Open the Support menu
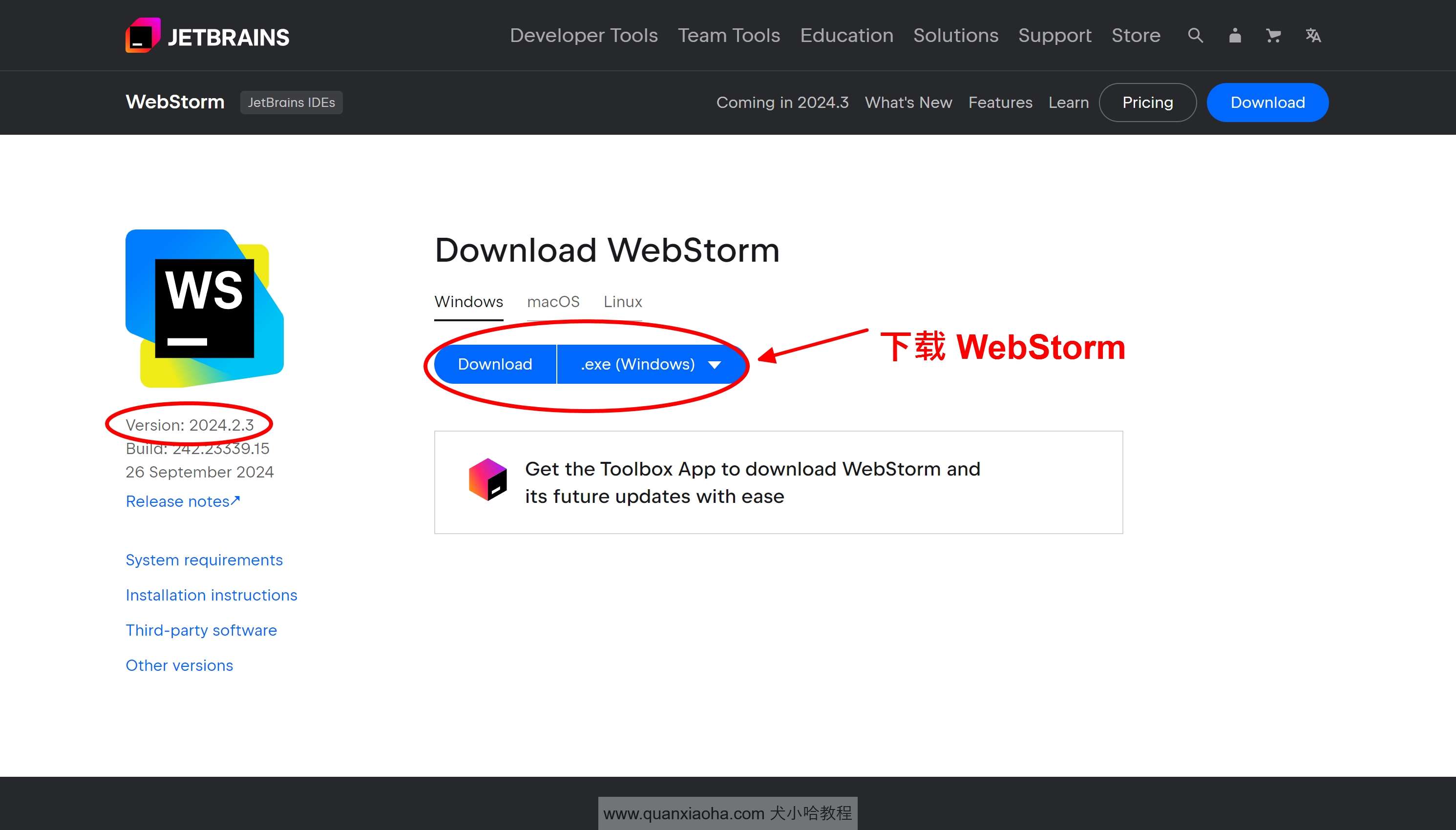1456x830 pixels. (1055, 35)
